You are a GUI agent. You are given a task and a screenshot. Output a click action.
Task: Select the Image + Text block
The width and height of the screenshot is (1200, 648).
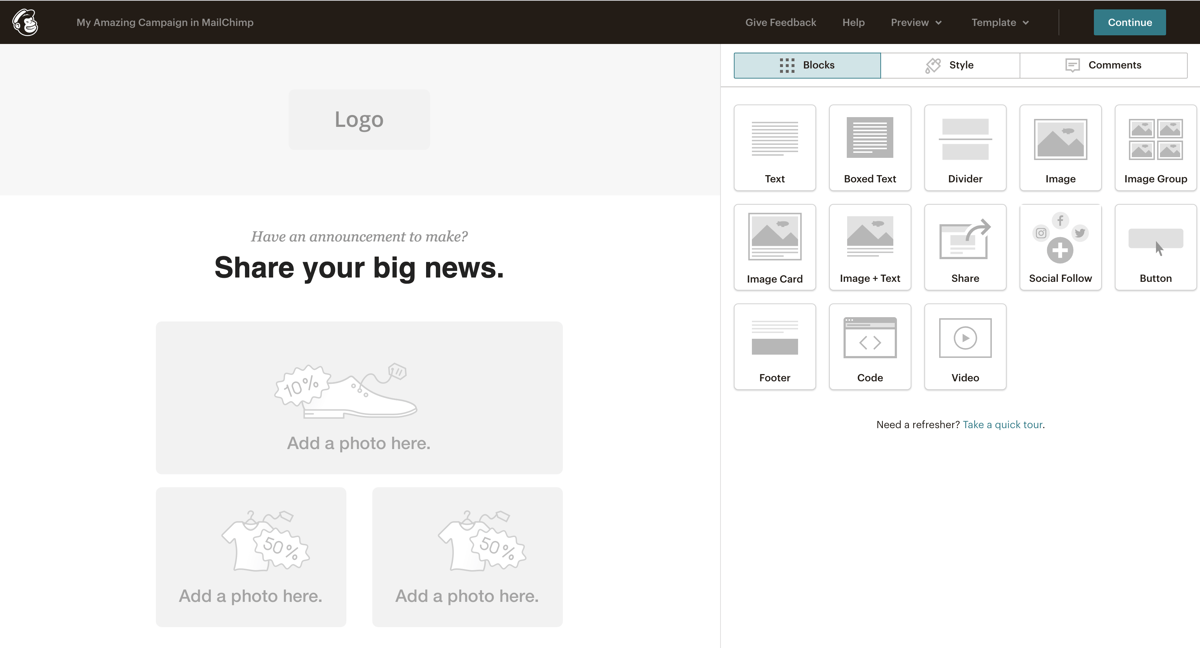pos(870,248)
